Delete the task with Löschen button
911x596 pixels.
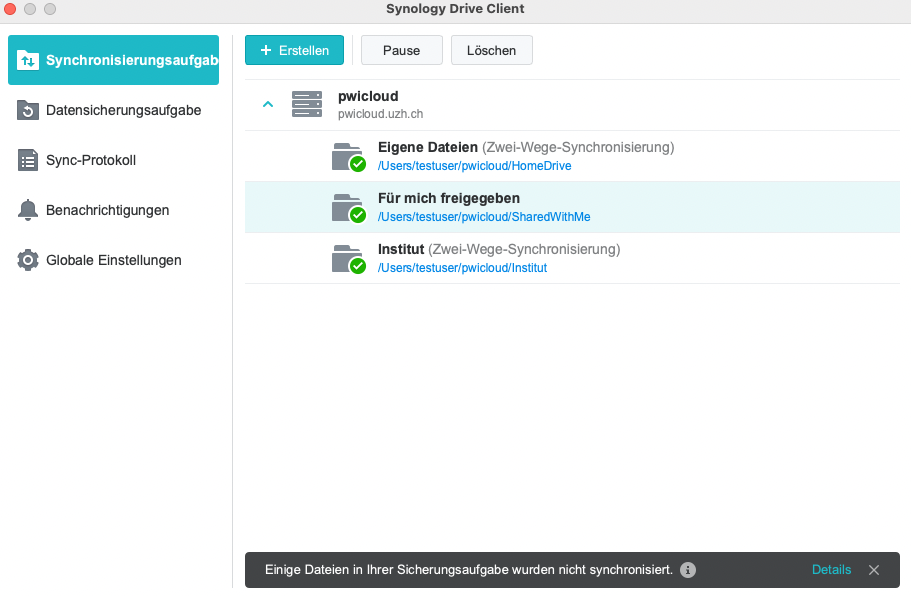tap(492, 51)
